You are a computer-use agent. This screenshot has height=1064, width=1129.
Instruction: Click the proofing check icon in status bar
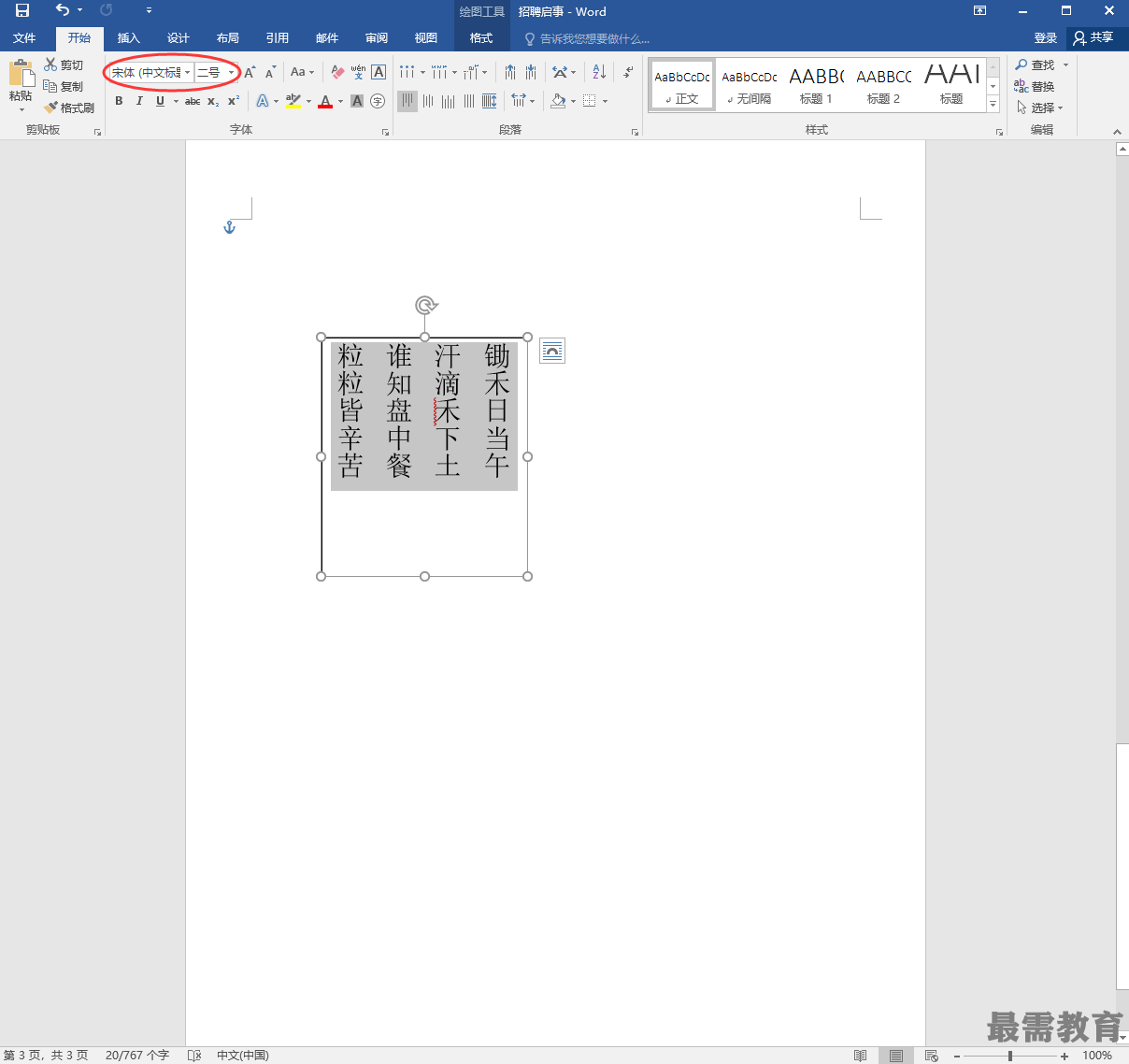coord(194,1056)
